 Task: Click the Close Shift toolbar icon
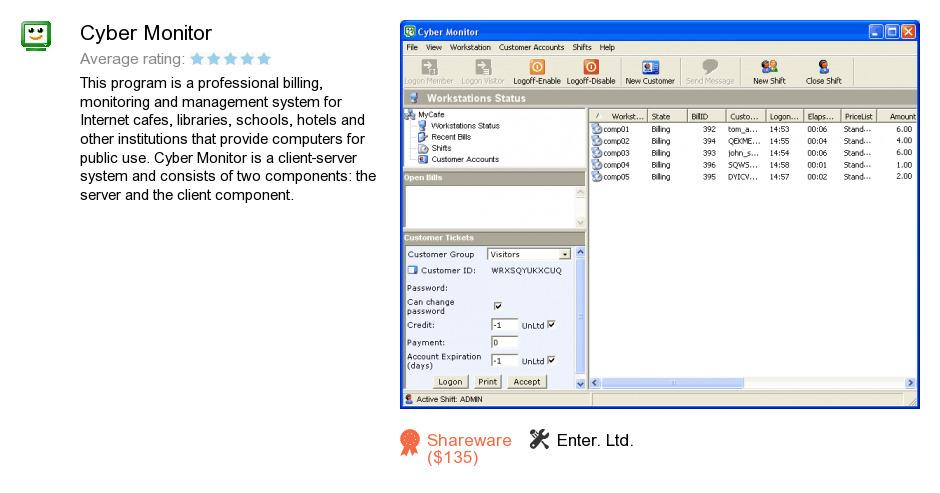[x=824, y=67]
